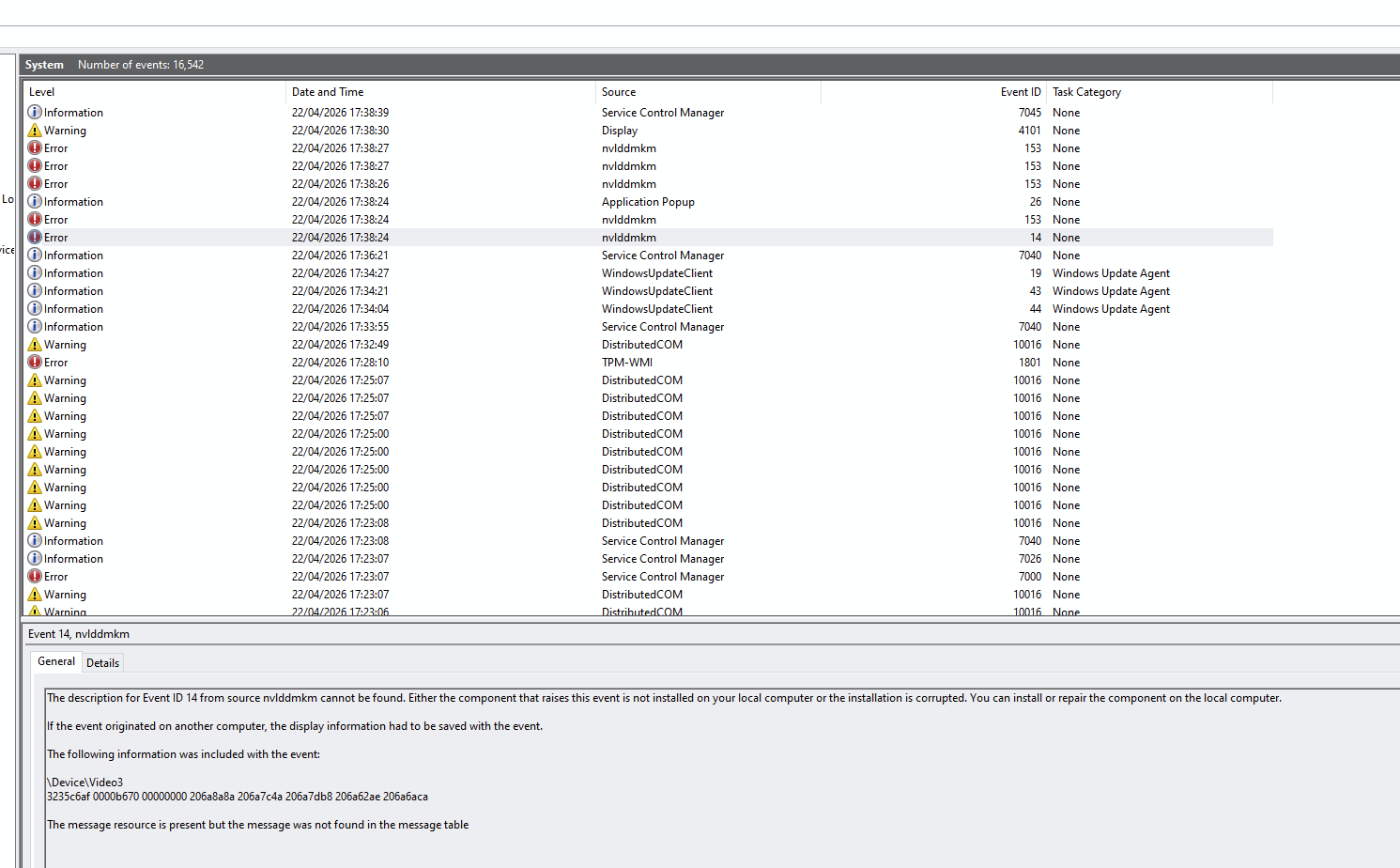This screenshot has width=1400, height=868.
Task: Click the 'The following information was included' line
Action: point(184,754)
